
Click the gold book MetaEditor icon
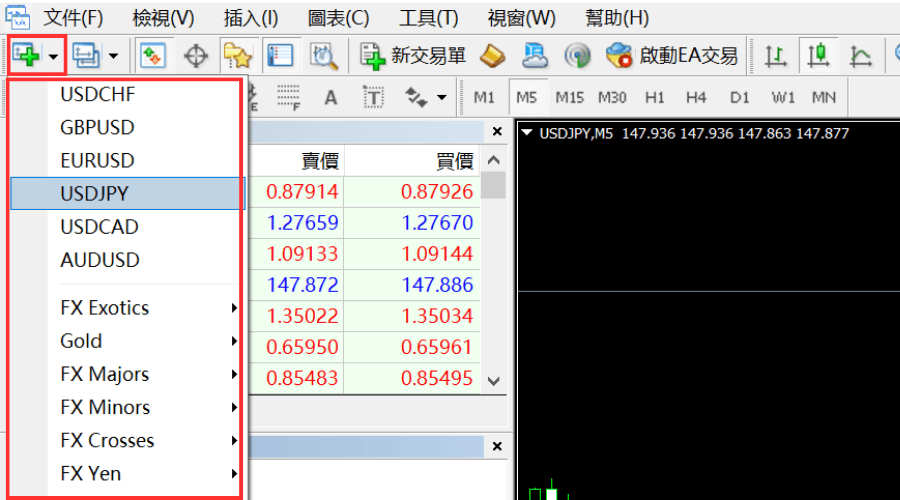(492, 56)
